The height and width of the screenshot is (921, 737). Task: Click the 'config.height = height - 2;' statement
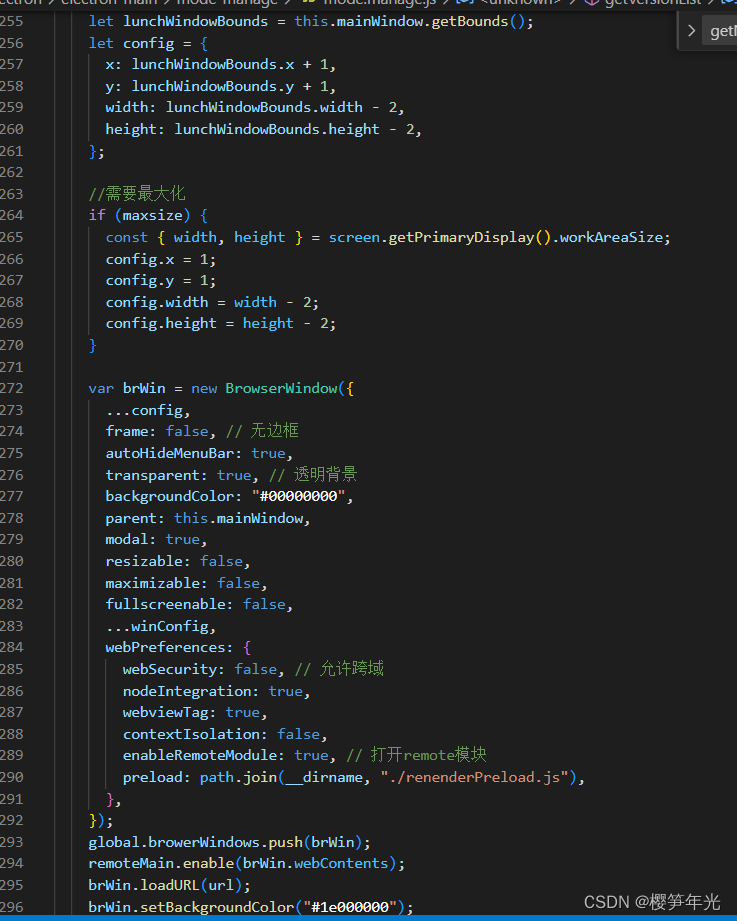220,323
